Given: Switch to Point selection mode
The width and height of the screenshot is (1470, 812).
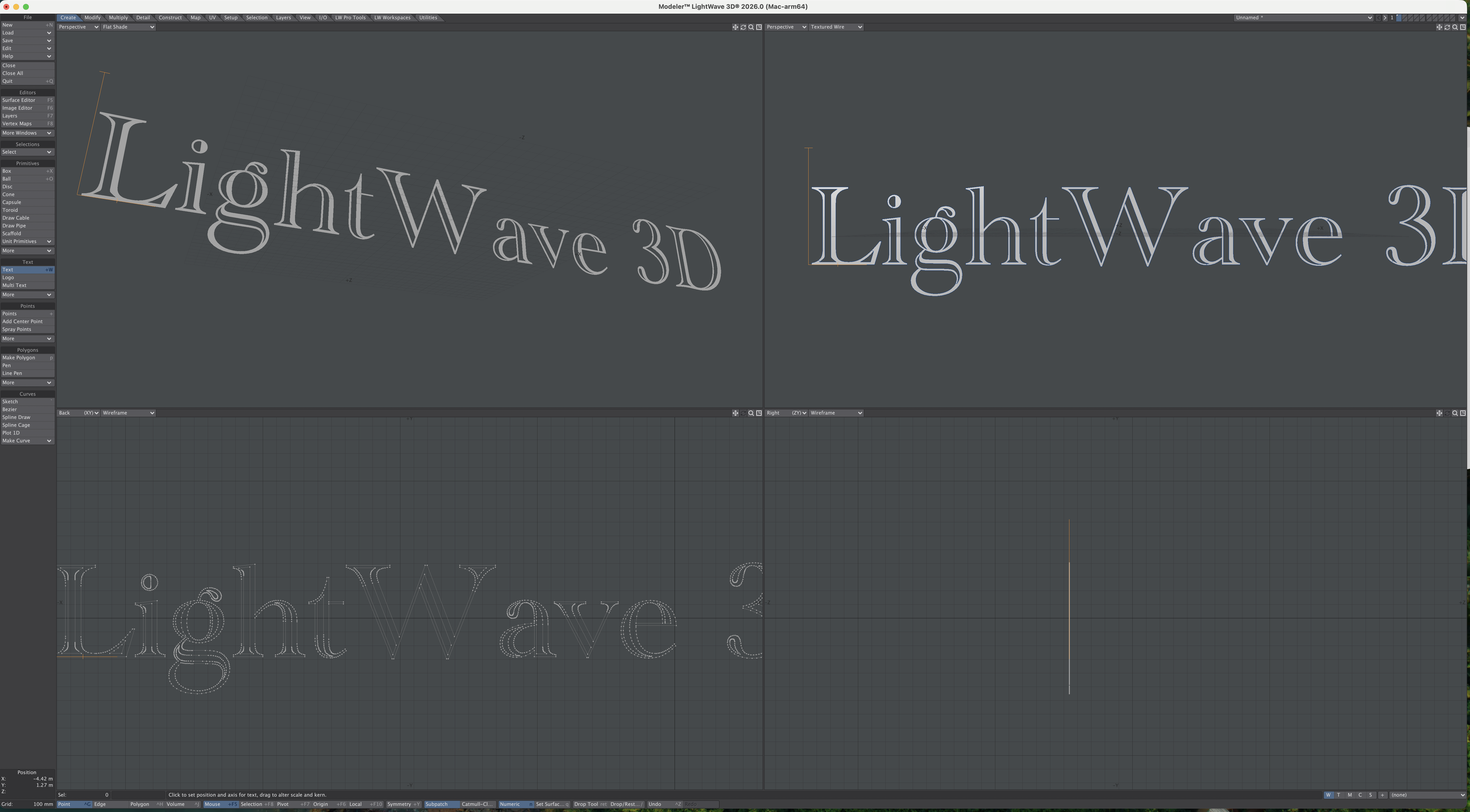Looking at the screenshot, I should click(74, 805).
